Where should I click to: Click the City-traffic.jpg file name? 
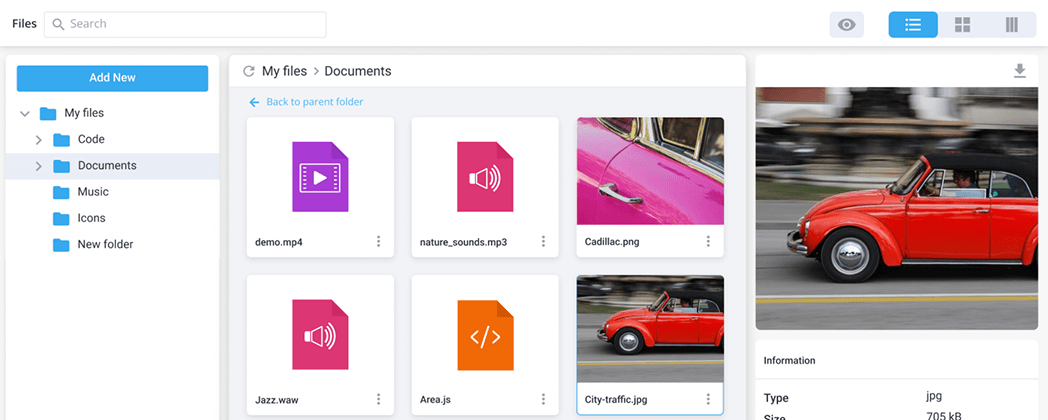coord(616,400)
